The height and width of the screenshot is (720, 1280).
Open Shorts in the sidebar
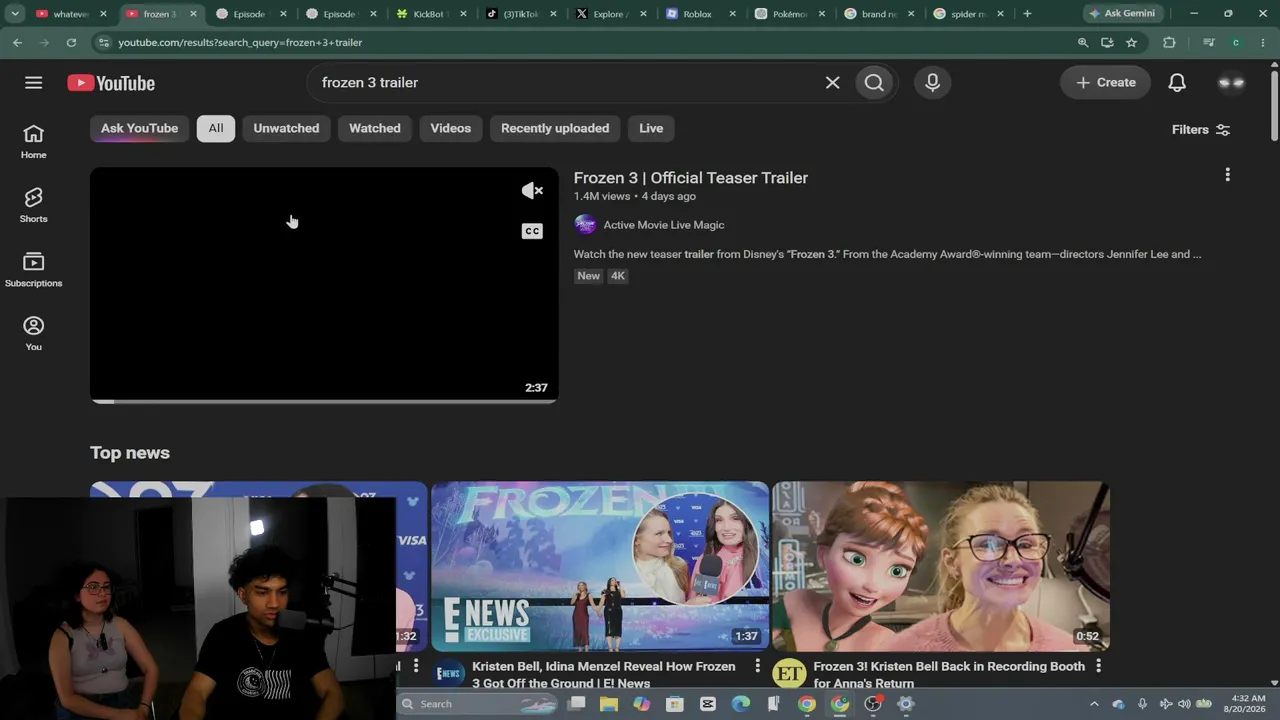pyautogui.click(x=34, y=205)
